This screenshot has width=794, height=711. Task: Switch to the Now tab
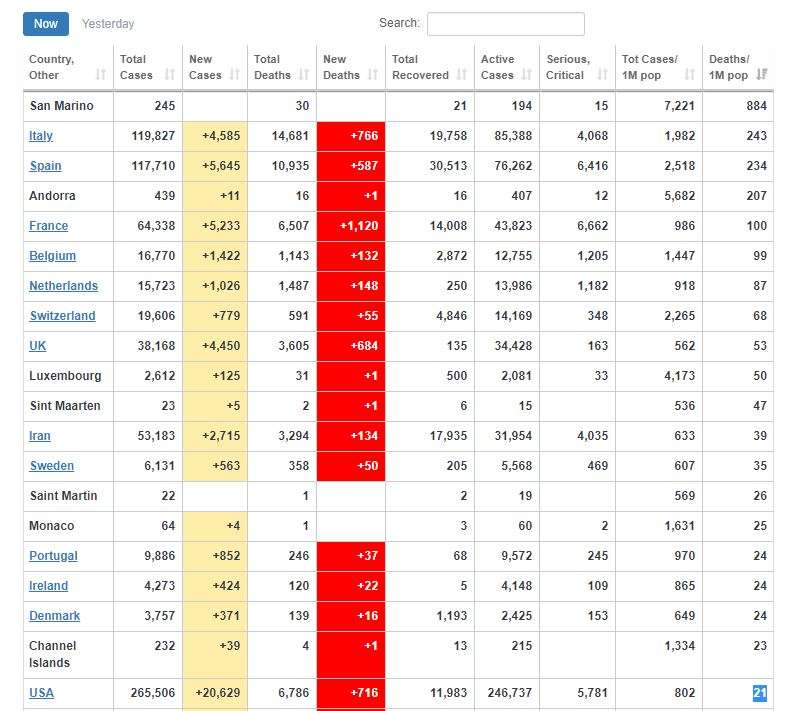[x=46, y=23]
